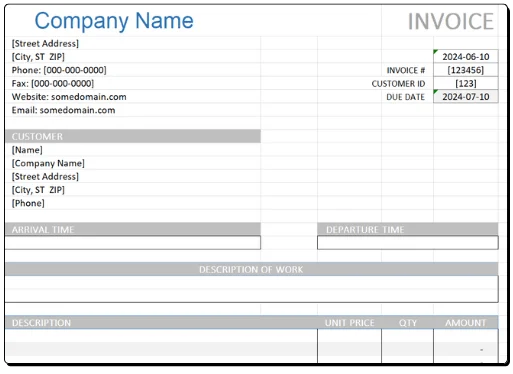Image resolution: width=513 pixels, height=374 pixels.
Task: Select the company [Street Address] cell under Company Name
Action: tap(133, 43)
